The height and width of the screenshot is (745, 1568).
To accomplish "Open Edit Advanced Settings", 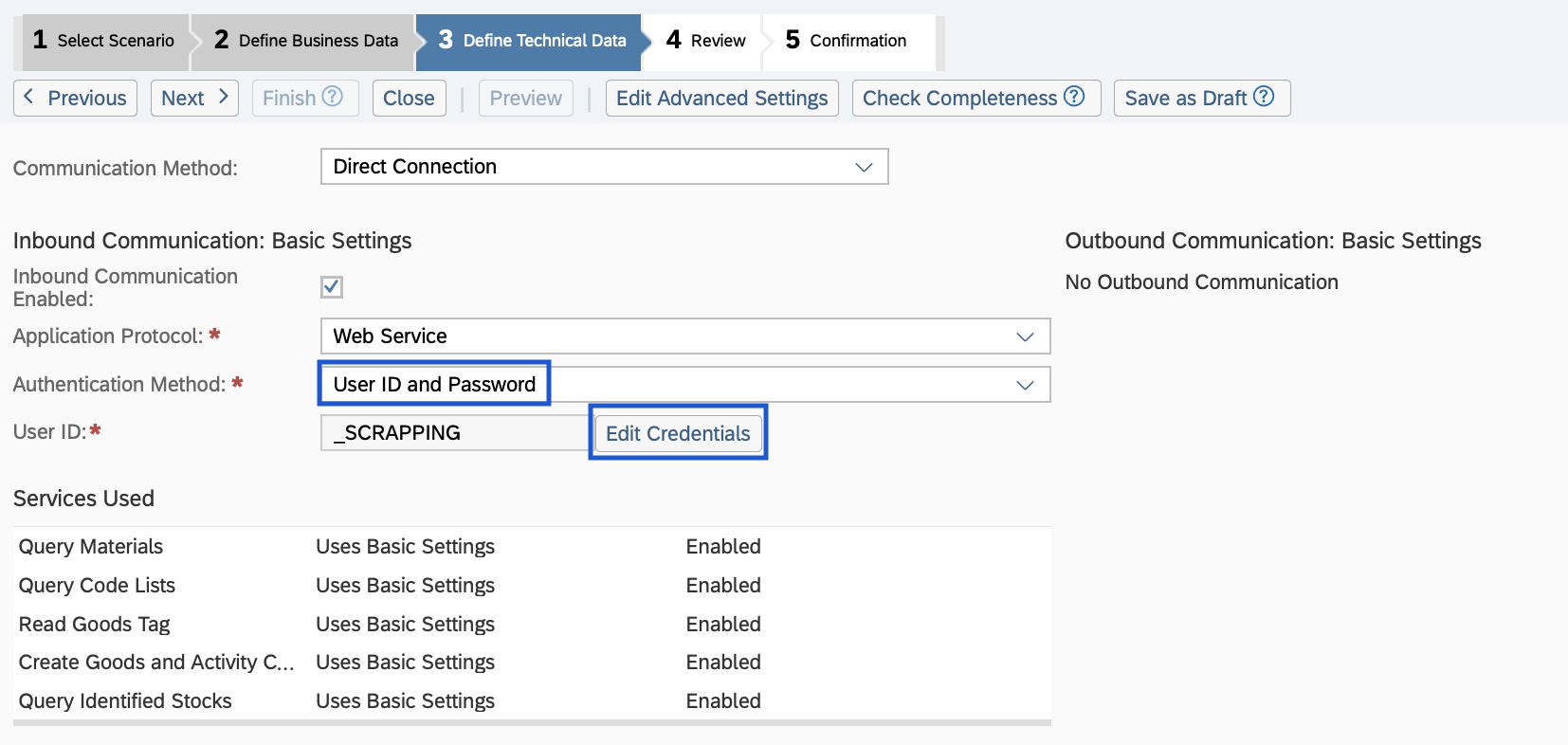I will (x=721, y=99).
